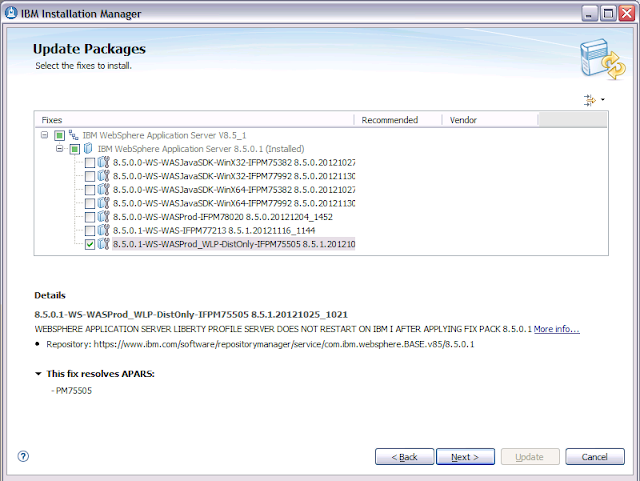This screenshot has height=481, width=640.
Task: Click the IBM Installation Manager title icon
Action: coord(11,13)
